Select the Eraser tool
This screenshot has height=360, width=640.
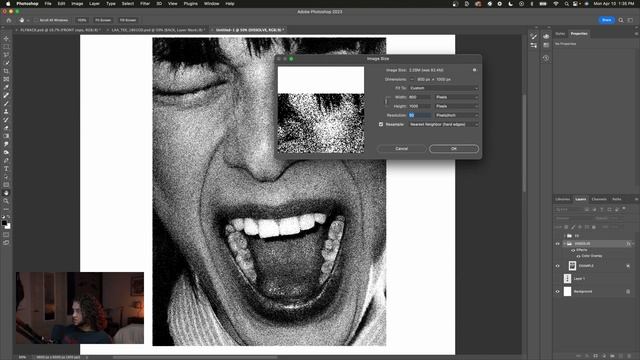[6, 128]
